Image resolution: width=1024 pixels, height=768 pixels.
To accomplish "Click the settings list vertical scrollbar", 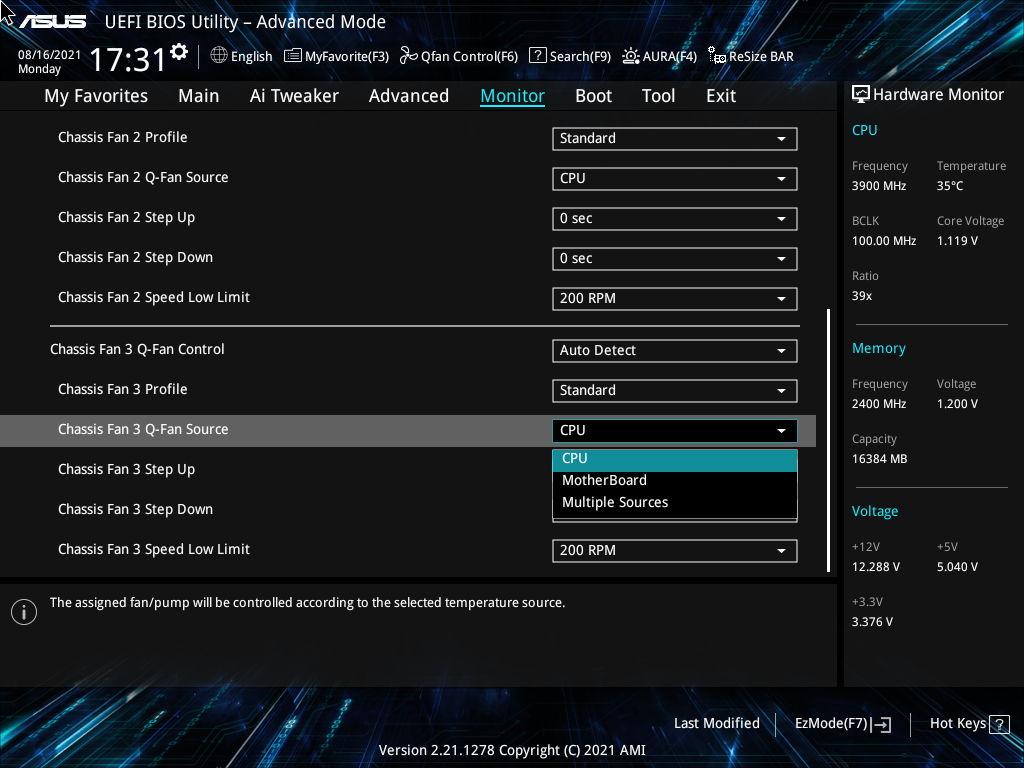I will (x=828, y=441).
